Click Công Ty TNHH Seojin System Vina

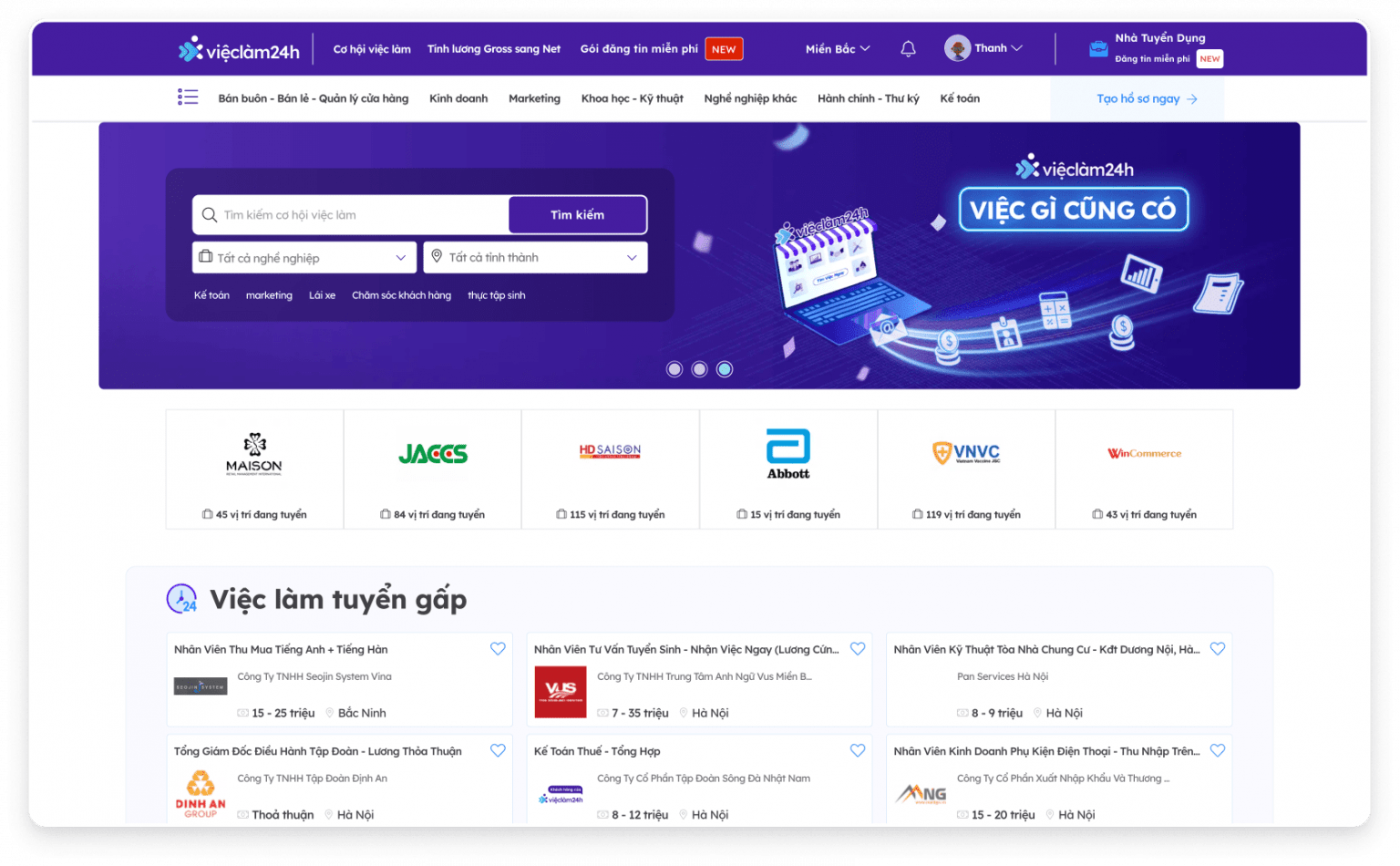pyautogui.click(x=314, y=676)
